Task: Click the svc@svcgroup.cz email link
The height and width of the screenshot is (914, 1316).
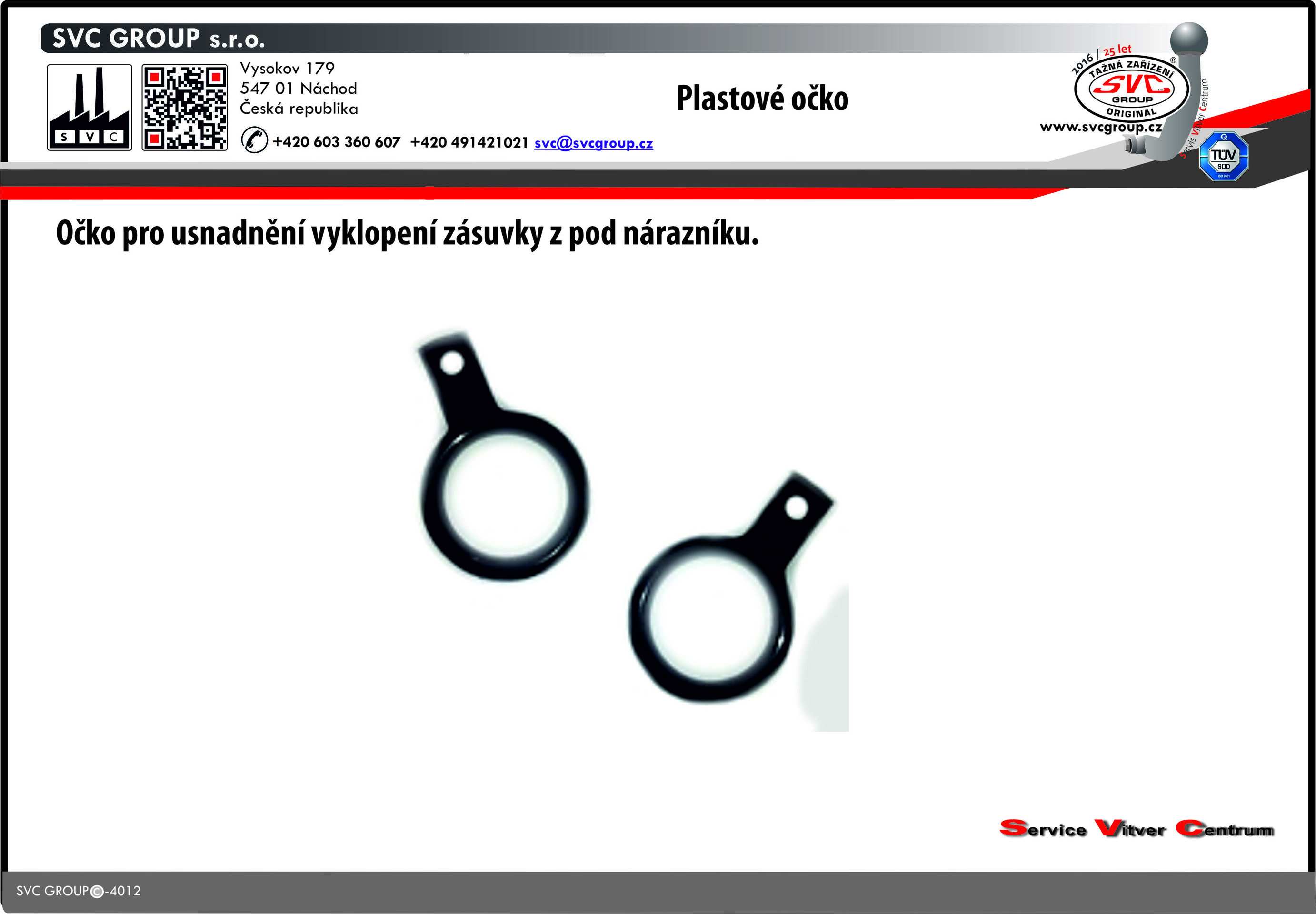Action: coord(593,143)
